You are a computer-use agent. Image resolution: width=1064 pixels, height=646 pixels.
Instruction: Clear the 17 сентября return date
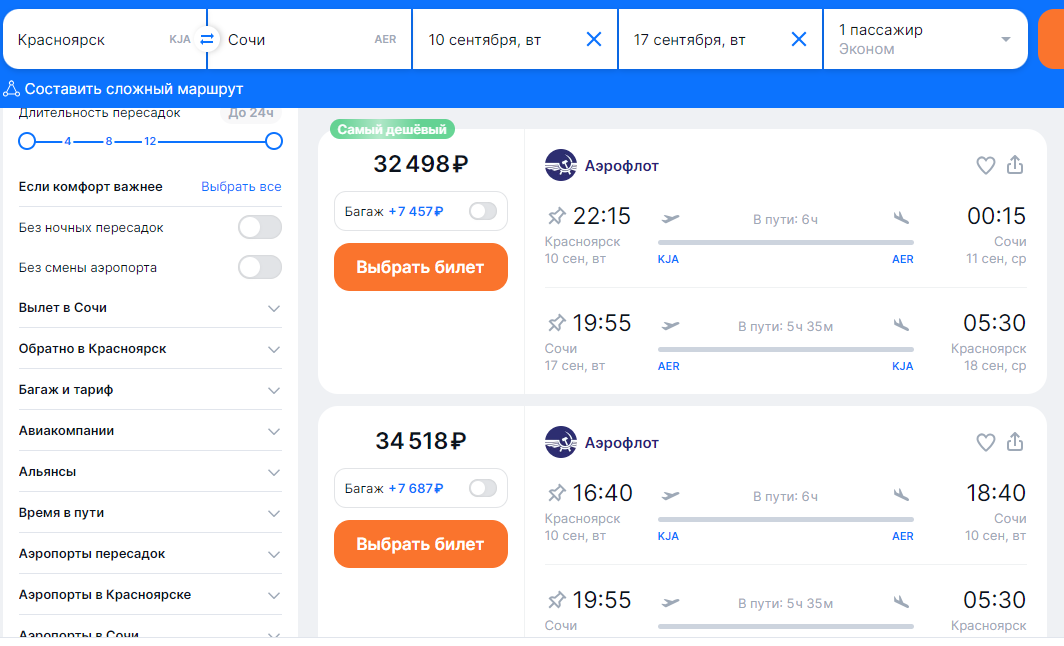tap(799, 40)
